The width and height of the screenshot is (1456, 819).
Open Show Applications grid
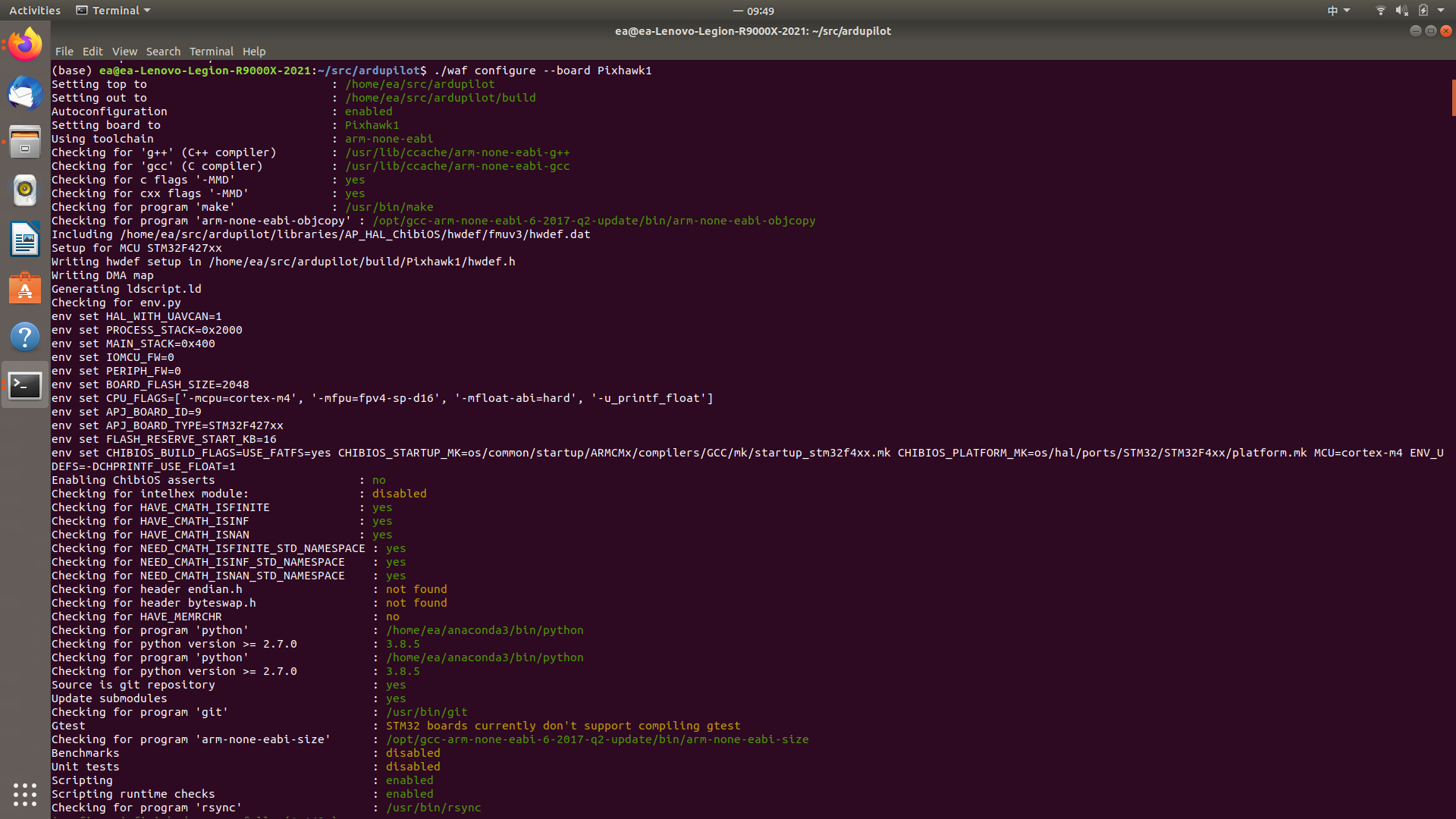point(25,794)
